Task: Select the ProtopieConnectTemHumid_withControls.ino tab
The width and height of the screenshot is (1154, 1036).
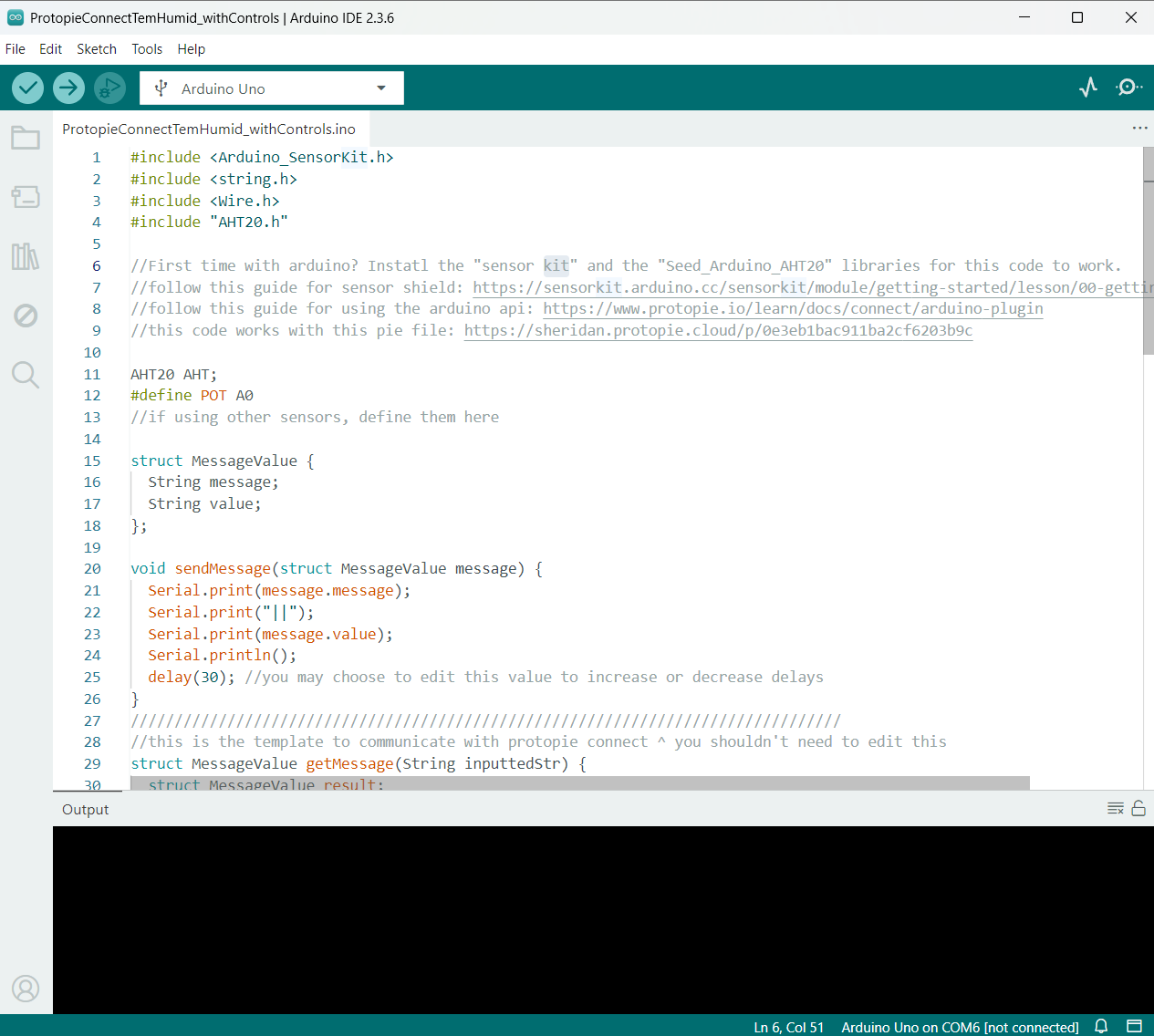Action: pos(208,129)
